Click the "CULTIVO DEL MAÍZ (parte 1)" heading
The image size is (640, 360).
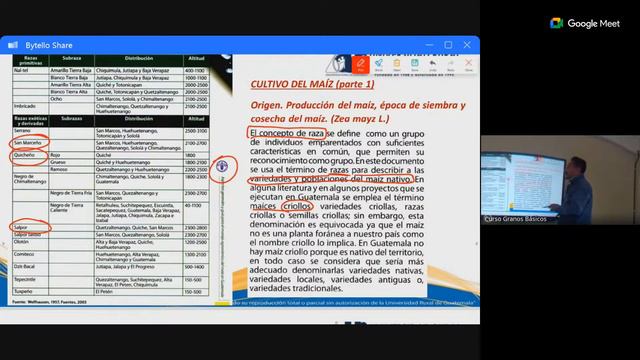pyautogui.click(x=312, y=84)
